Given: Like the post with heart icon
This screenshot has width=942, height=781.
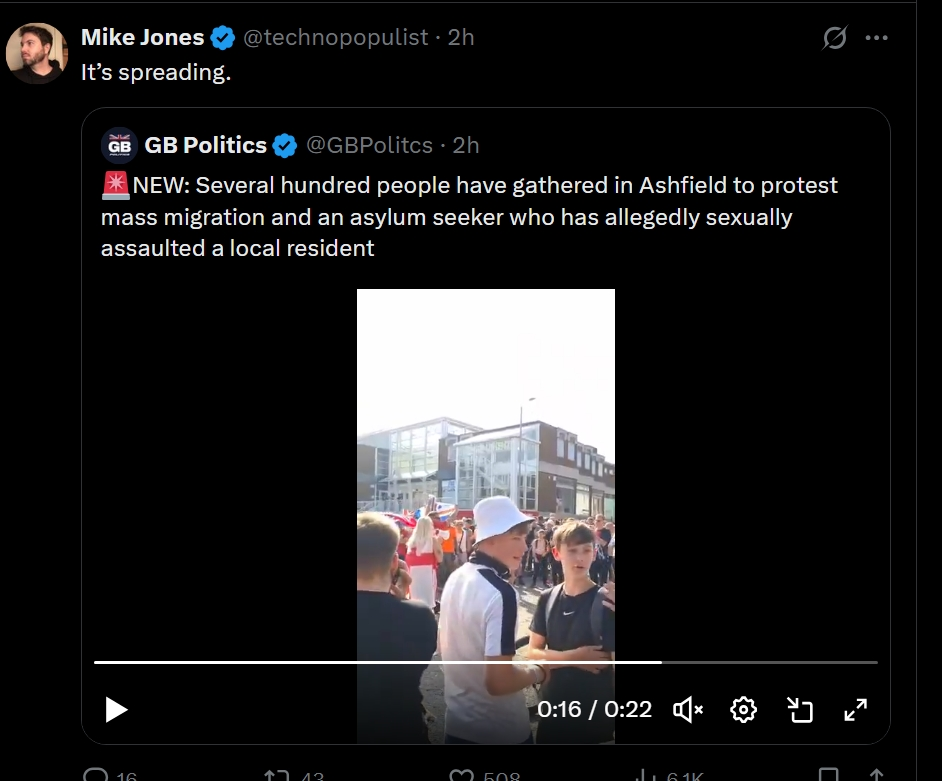Looking at the screenshot, I should click(461, 775).
